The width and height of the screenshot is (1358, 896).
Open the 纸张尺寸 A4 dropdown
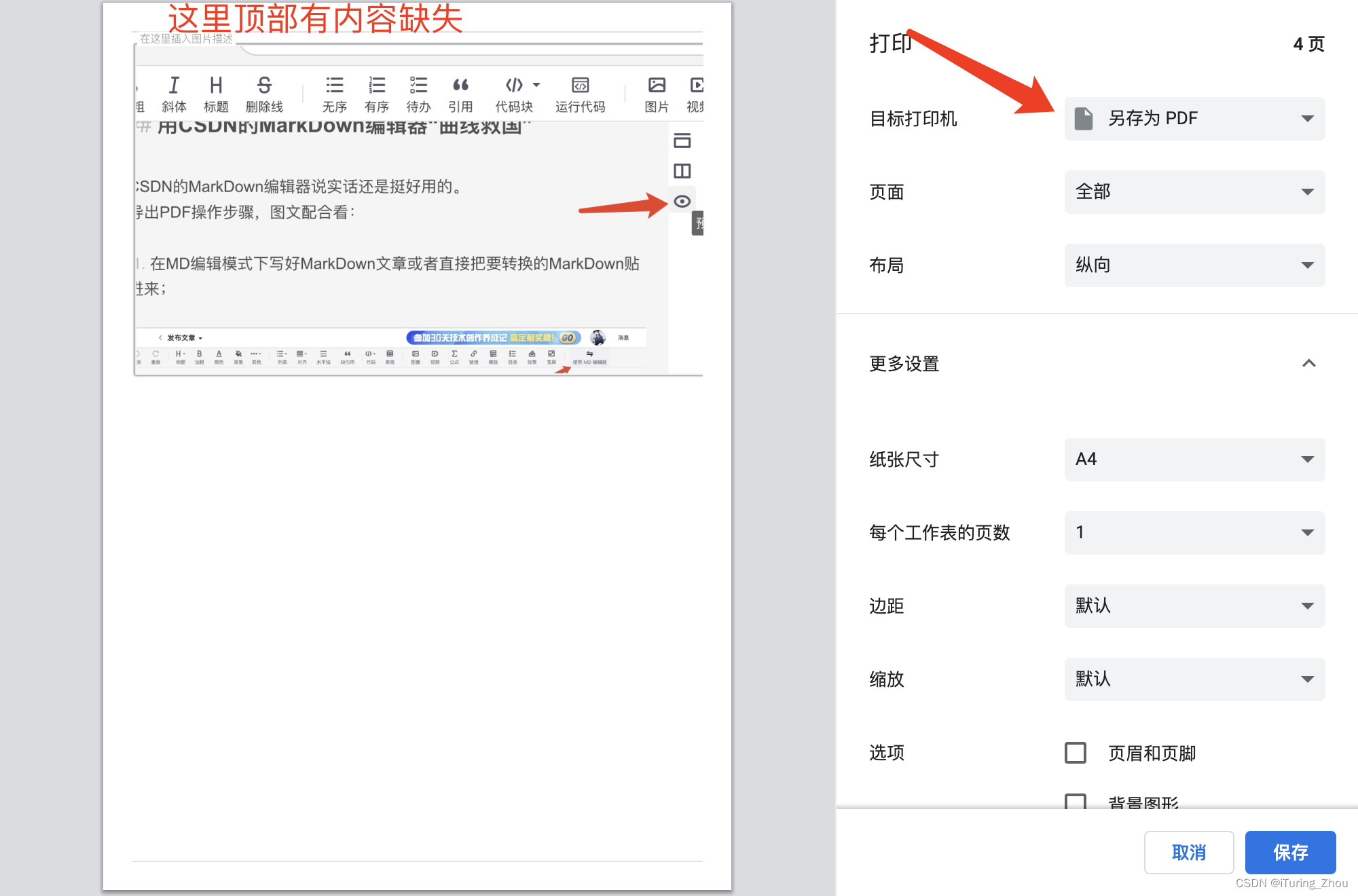[1194, 460]
